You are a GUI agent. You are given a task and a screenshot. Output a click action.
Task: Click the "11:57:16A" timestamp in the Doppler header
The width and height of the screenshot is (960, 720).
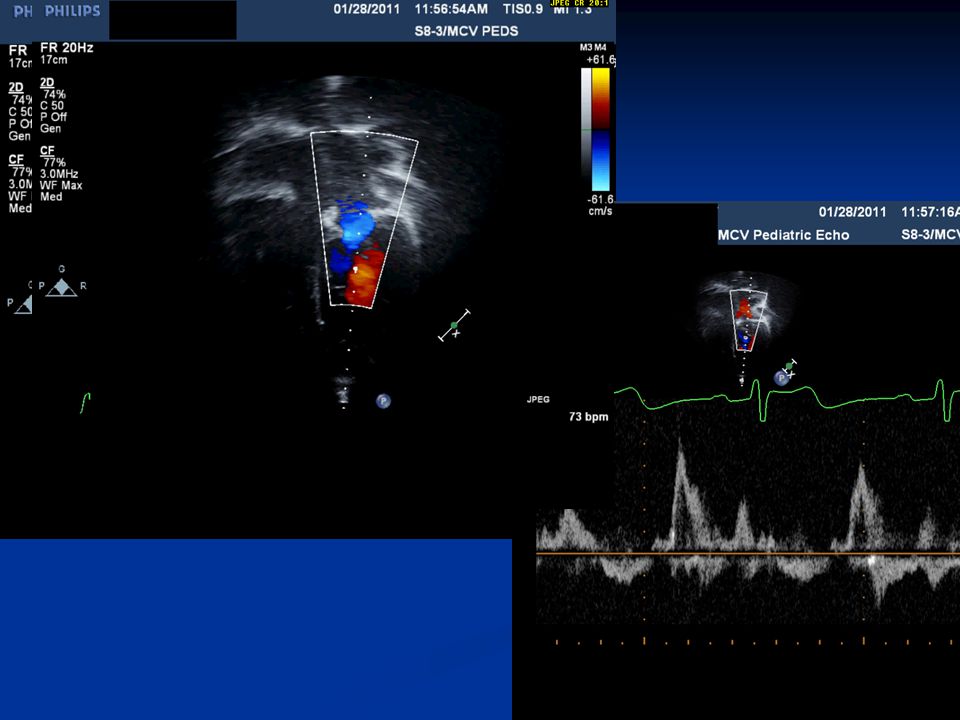tap(930, 212)
